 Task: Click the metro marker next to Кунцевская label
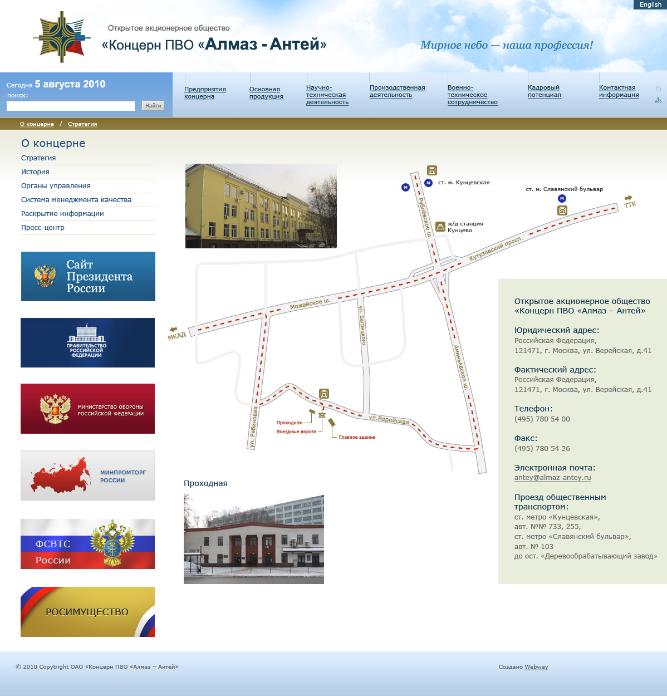tap(428, 182)
